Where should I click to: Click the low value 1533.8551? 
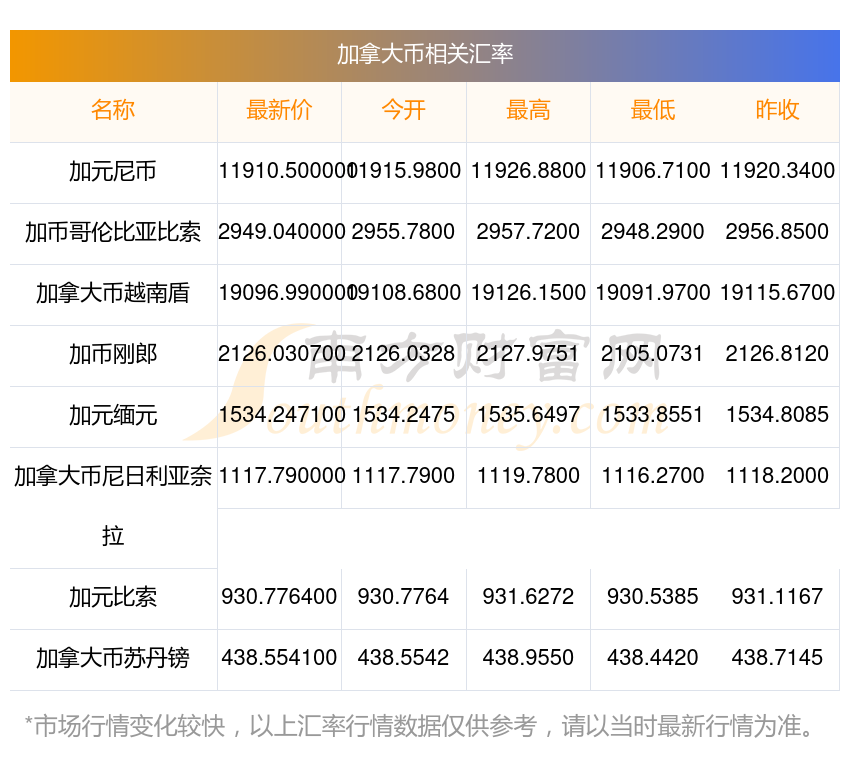(x=653, y=415)
